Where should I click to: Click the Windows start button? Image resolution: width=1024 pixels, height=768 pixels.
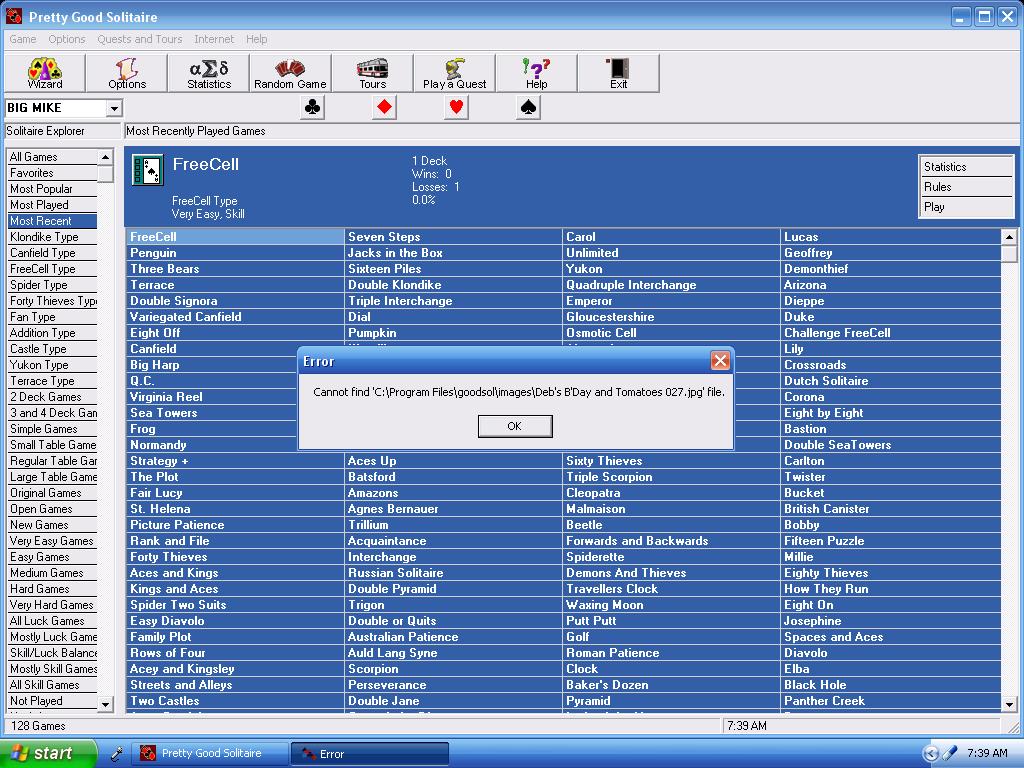point(47,754)
